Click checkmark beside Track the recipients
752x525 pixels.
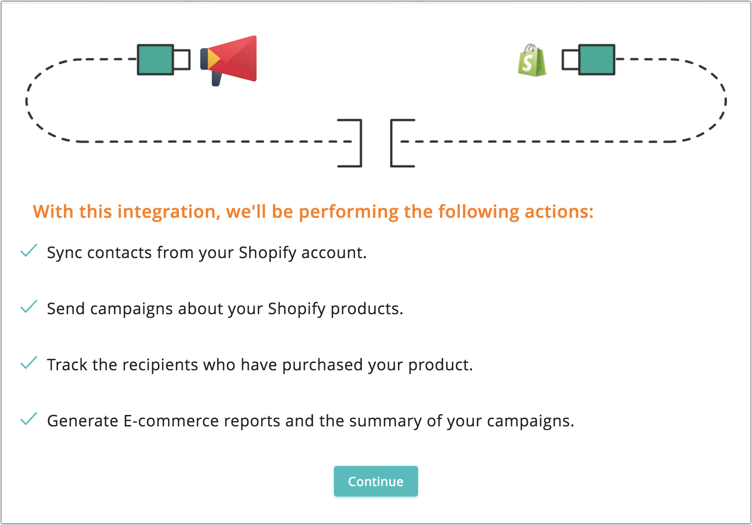(29, 363)
